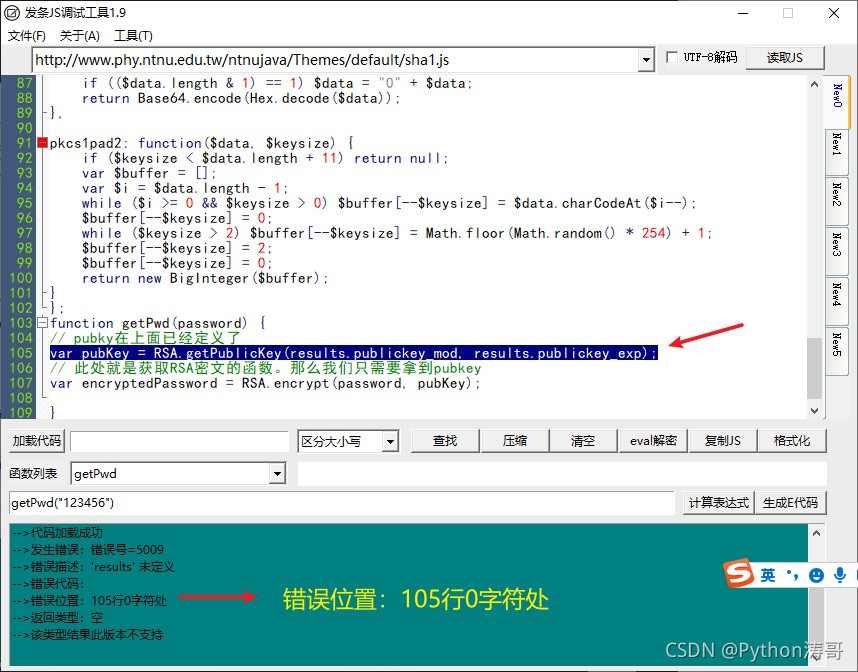Switch to the New4 tab
858x672 pixels.
[x=837, y=301]
